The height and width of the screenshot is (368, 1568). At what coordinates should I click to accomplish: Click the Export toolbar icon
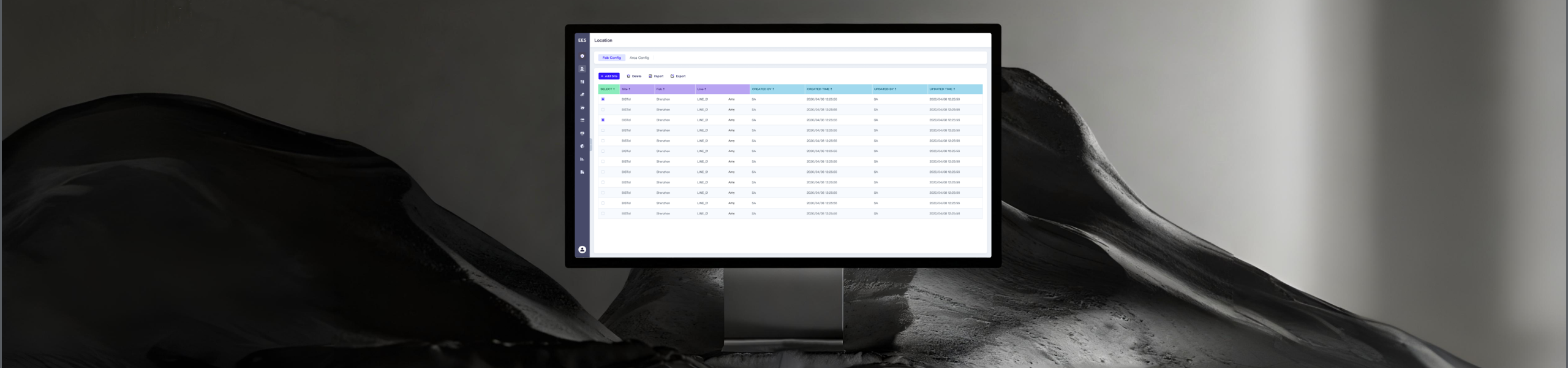tap(672, 76)
